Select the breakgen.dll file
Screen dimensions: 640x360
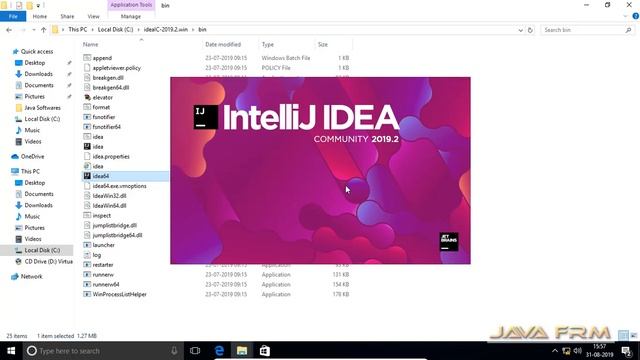tap(108, 78)
